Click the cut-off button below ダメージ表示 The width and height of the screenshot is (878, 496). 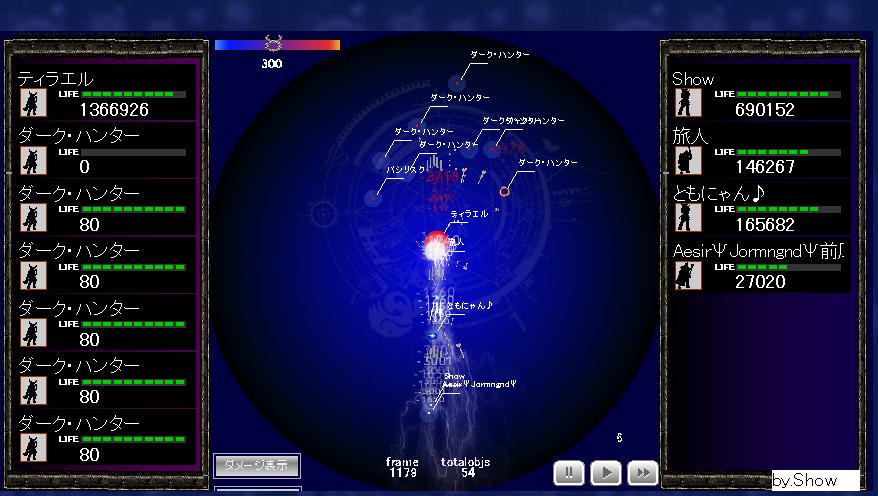tap(256, 491)
